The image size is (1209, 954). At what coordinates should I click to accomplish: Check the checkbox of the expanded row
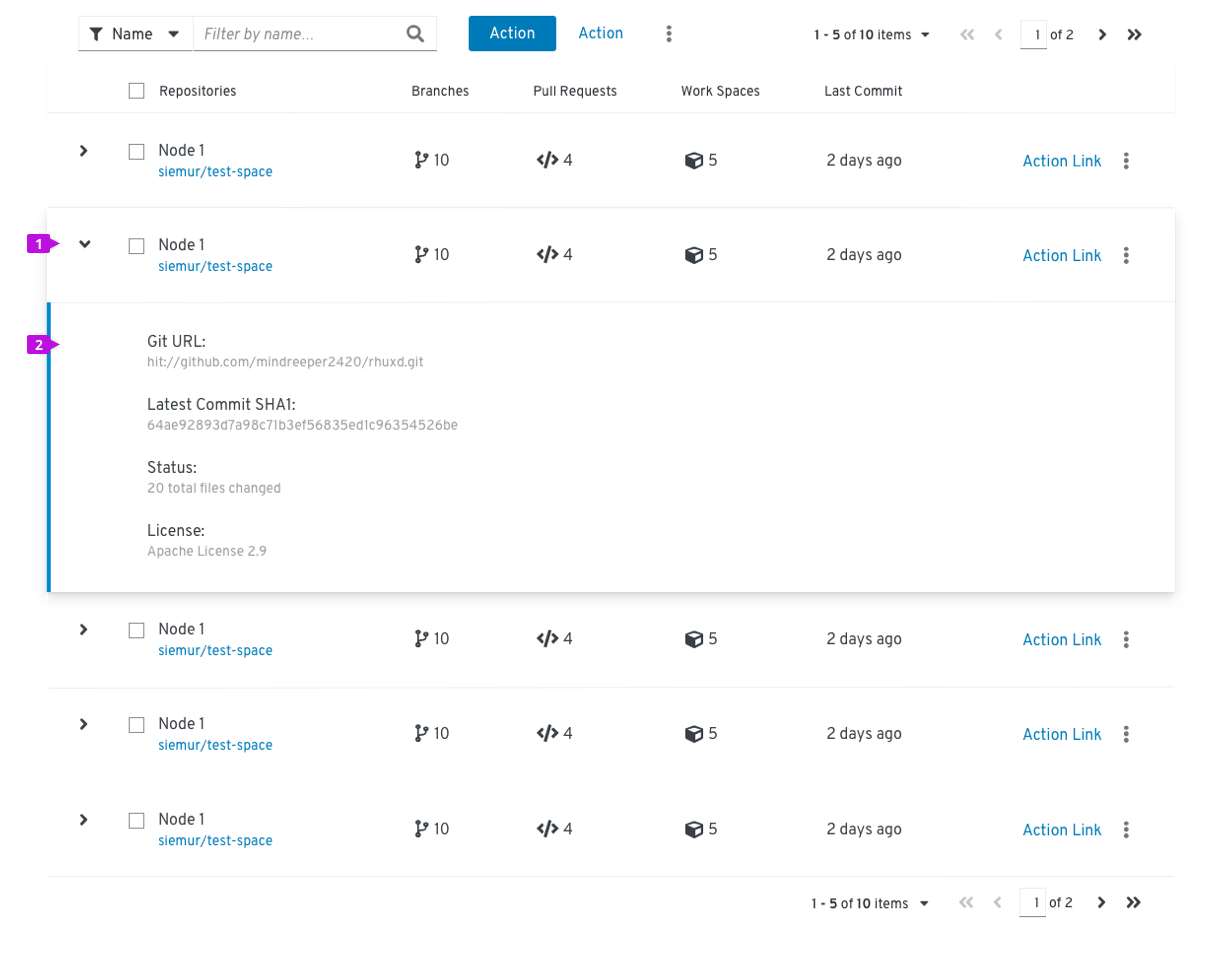pyautogui.click(x=136, y=246)
